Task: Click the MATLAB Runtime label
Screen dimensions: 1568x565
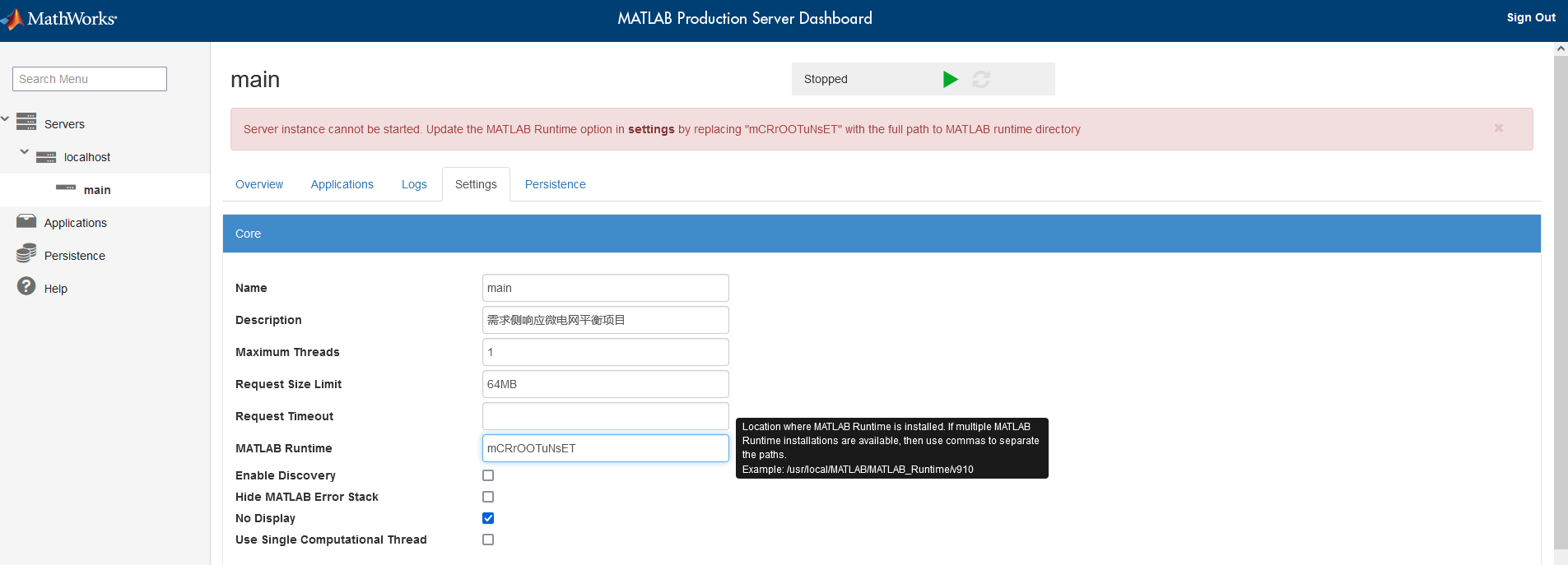Action: [x=284, y=448]
